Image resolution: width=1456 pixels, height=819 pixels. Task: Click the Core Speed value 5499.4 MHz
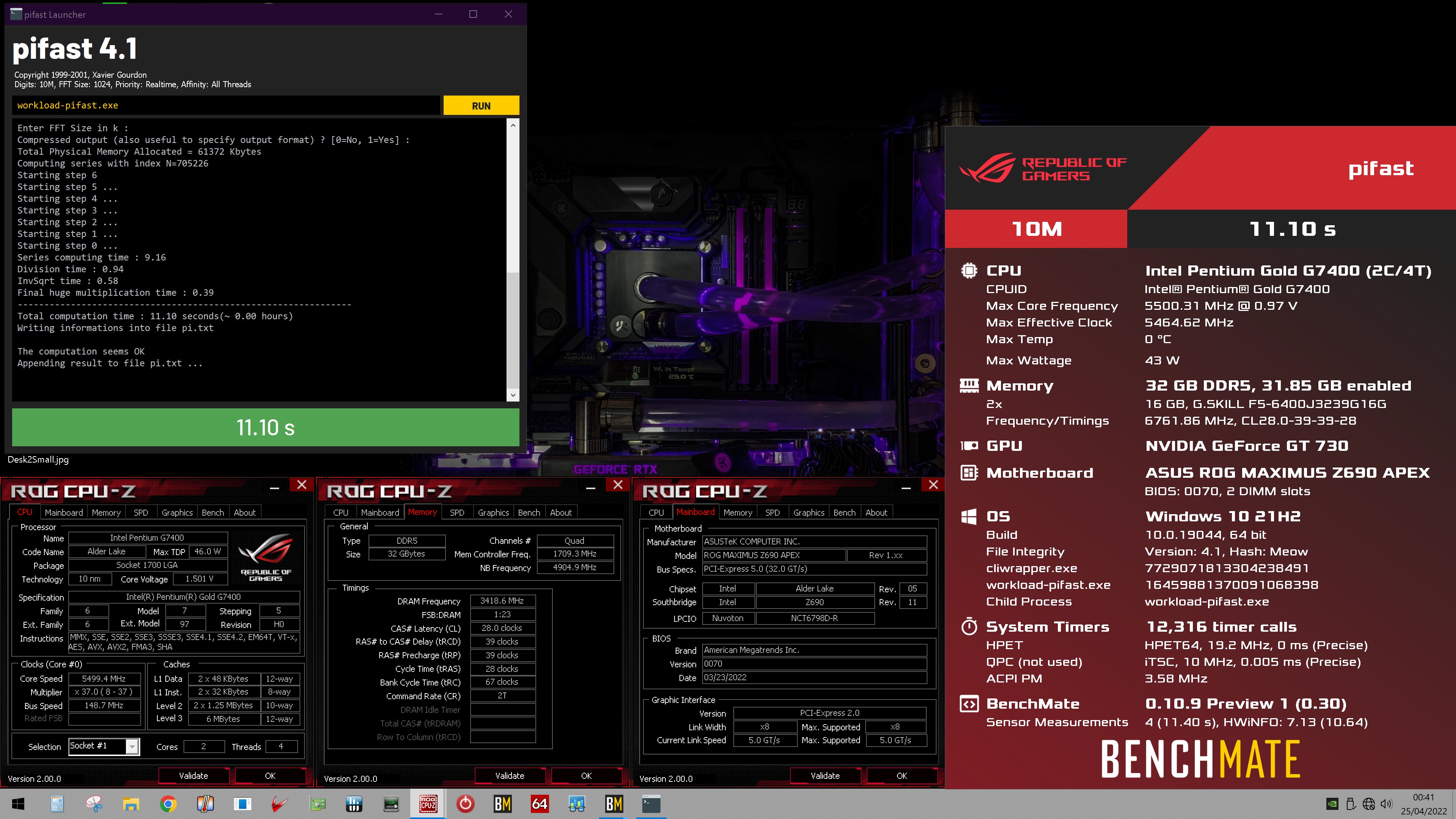pos(104,678)
